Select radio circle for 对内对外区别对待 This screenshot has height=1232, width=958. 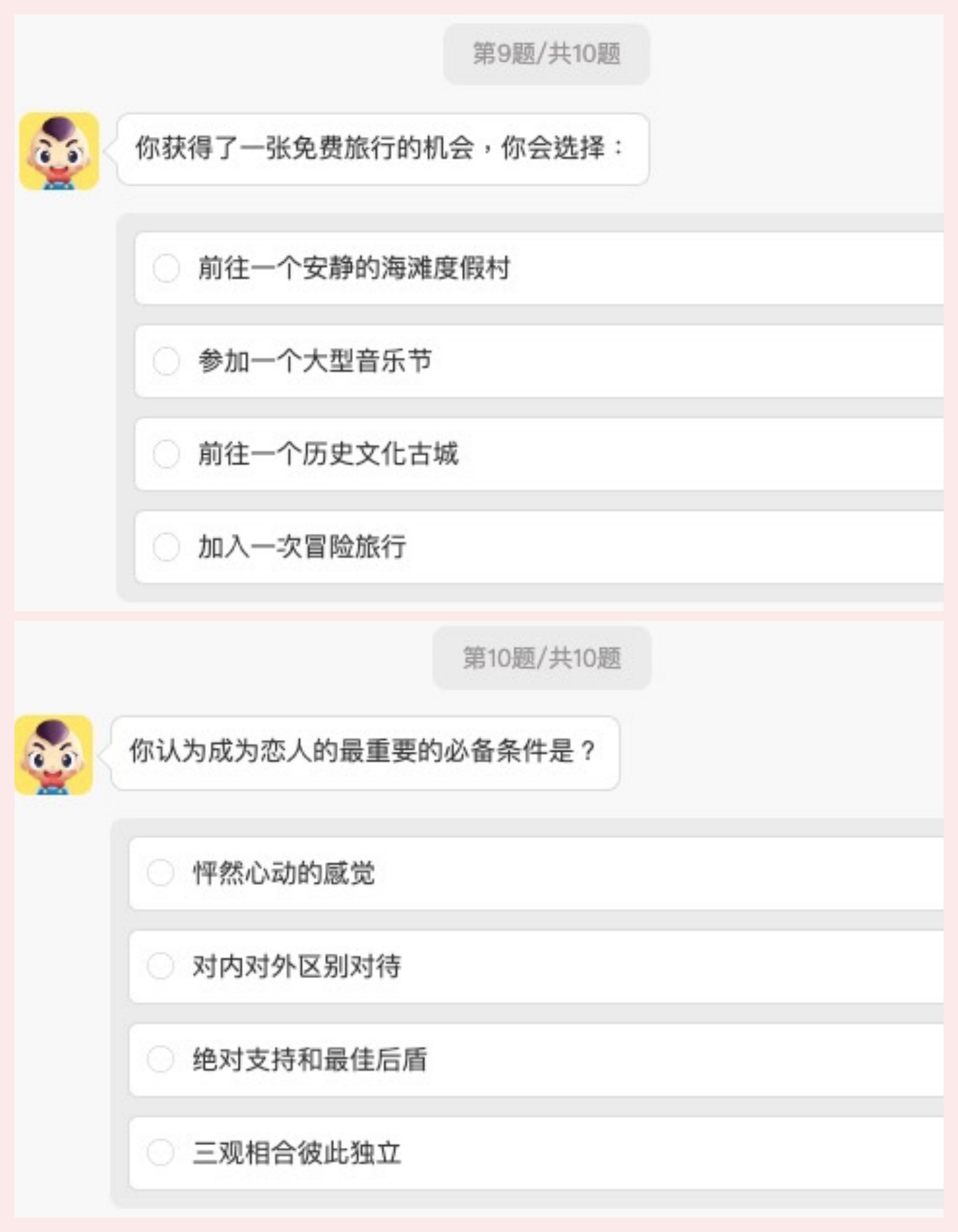(161, 966)
